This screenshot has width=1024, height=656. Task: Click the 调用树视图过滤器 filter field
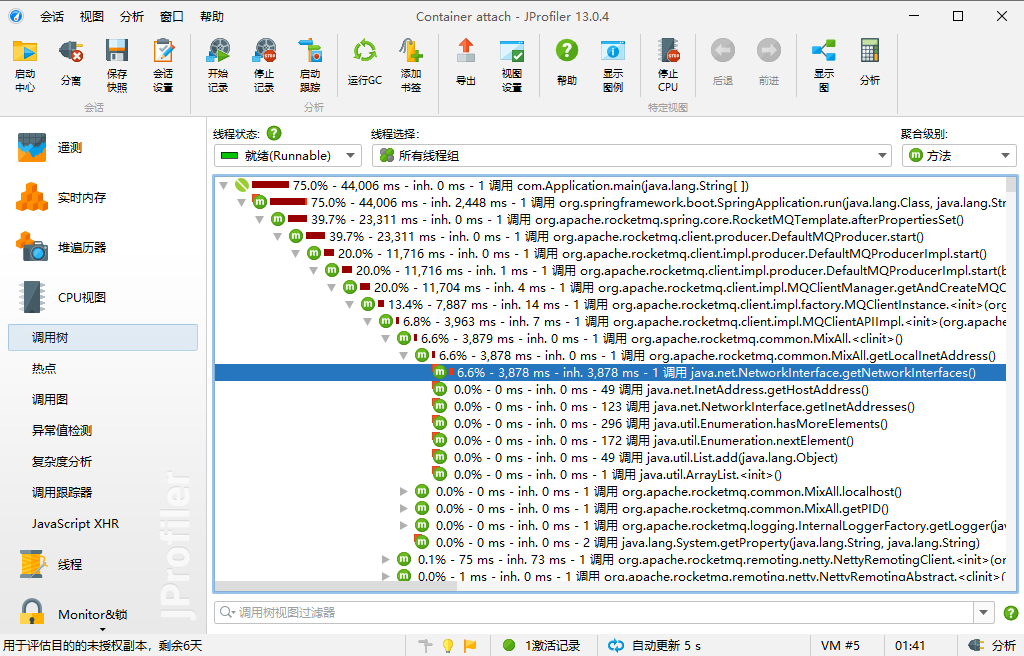[594, 613]
